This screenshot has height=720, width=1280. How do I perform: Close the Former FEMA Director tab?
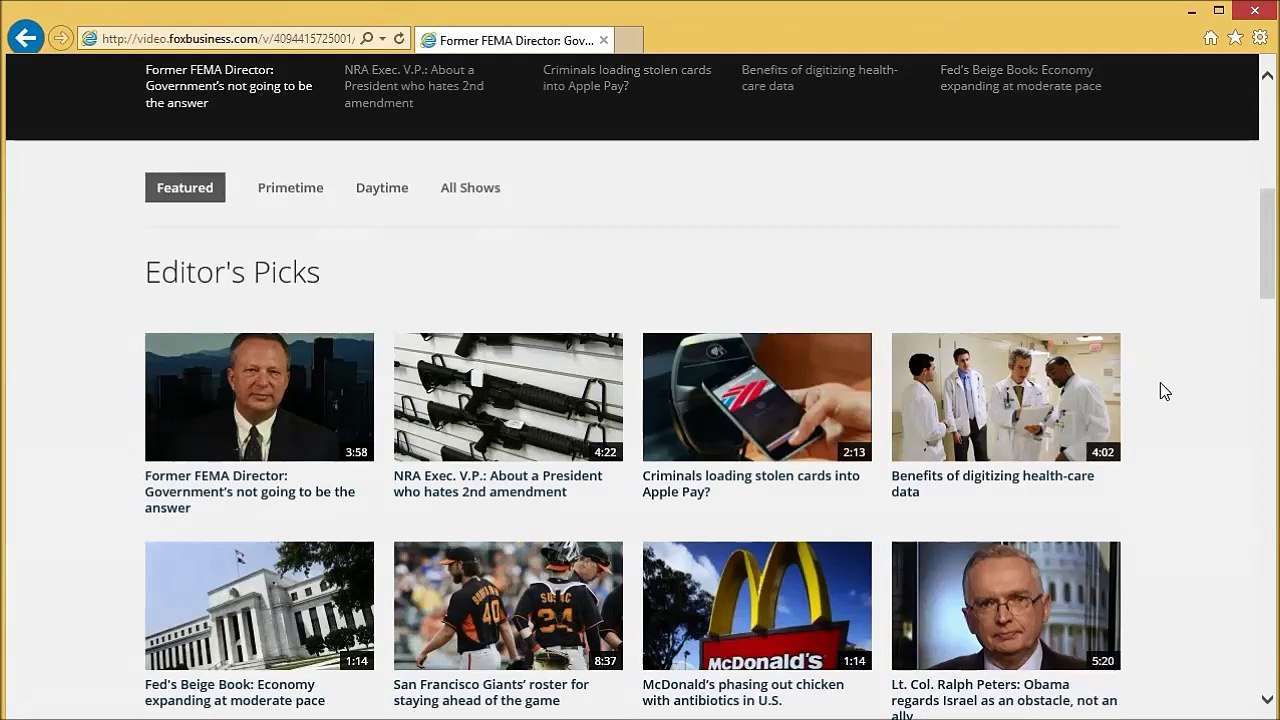603,40
